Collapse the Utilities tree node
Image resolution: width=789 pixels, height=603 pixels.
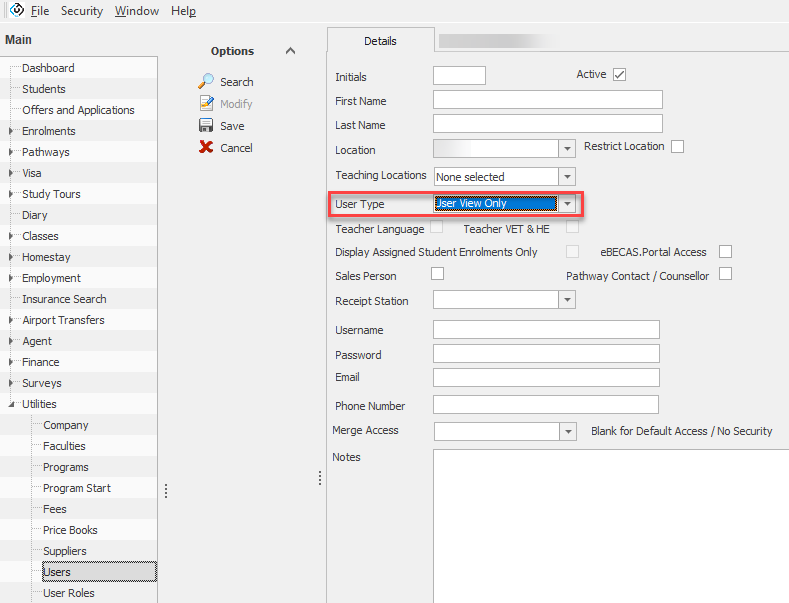pos(12,404)
